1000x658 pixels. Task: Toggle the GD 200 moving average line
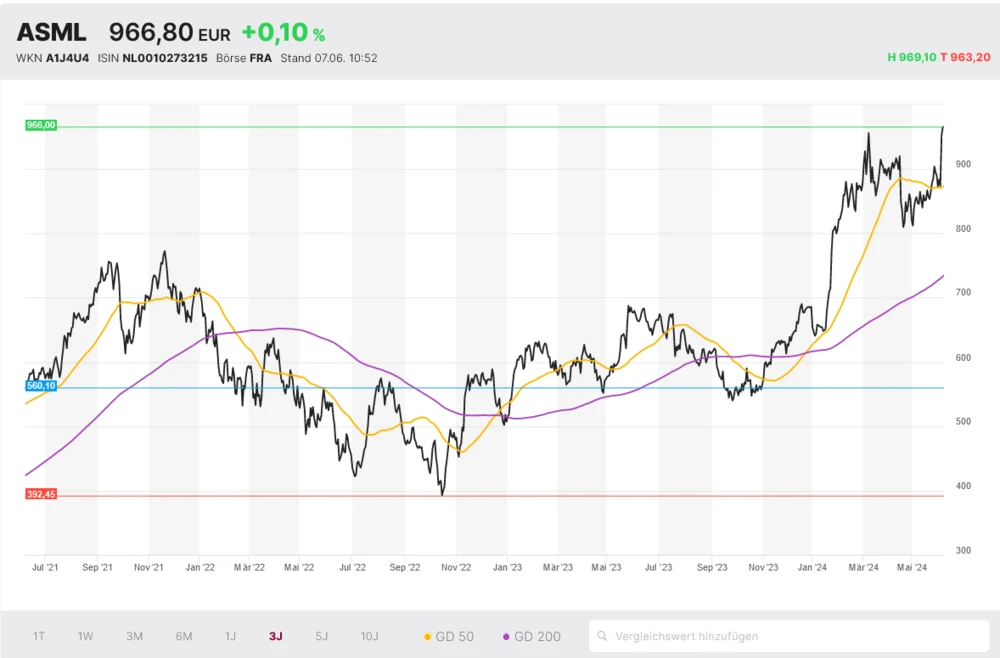pyautogui.click(x=534, y=636)
